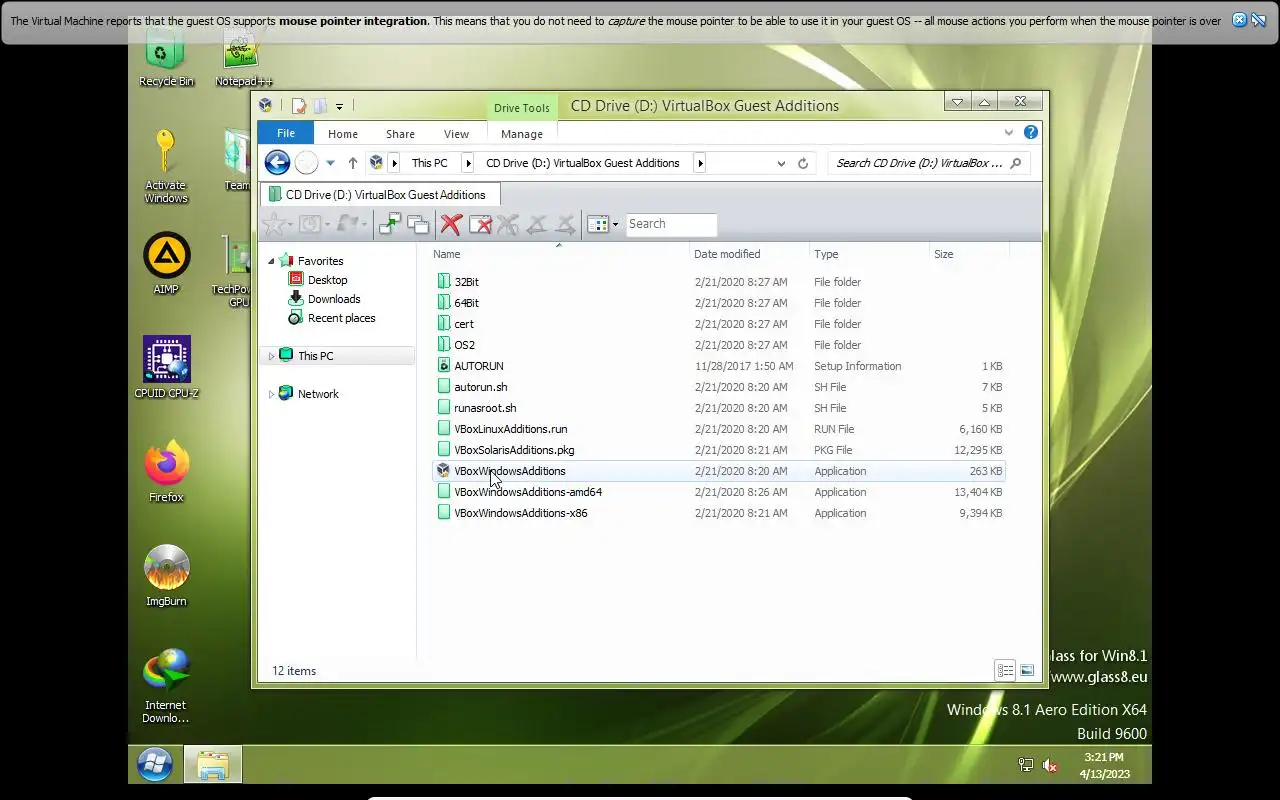Click the boxed red X toolbar icon

click(x=480, y=224)
